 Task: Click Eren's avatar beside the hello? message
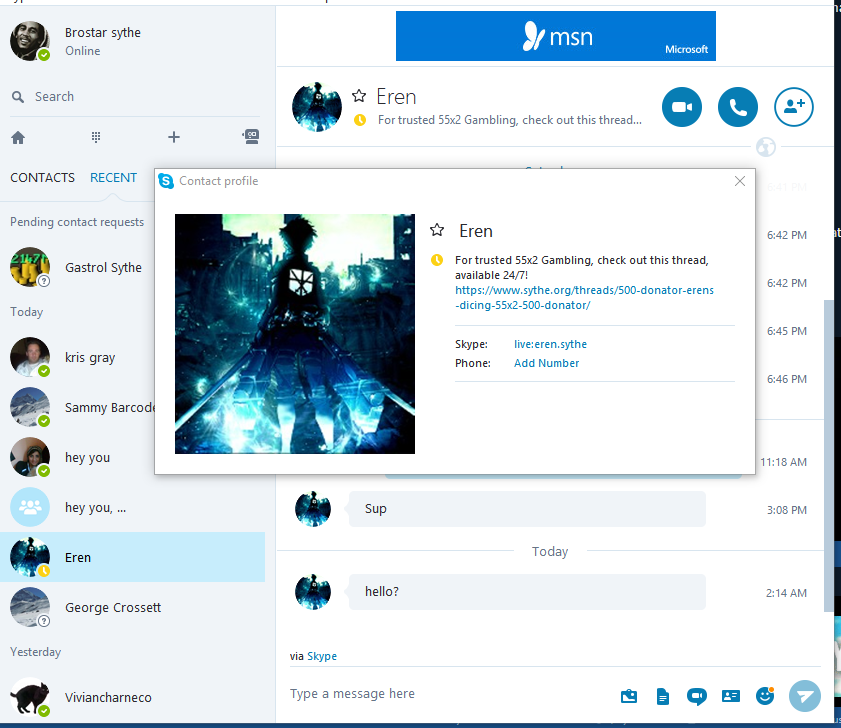[313, 592]
